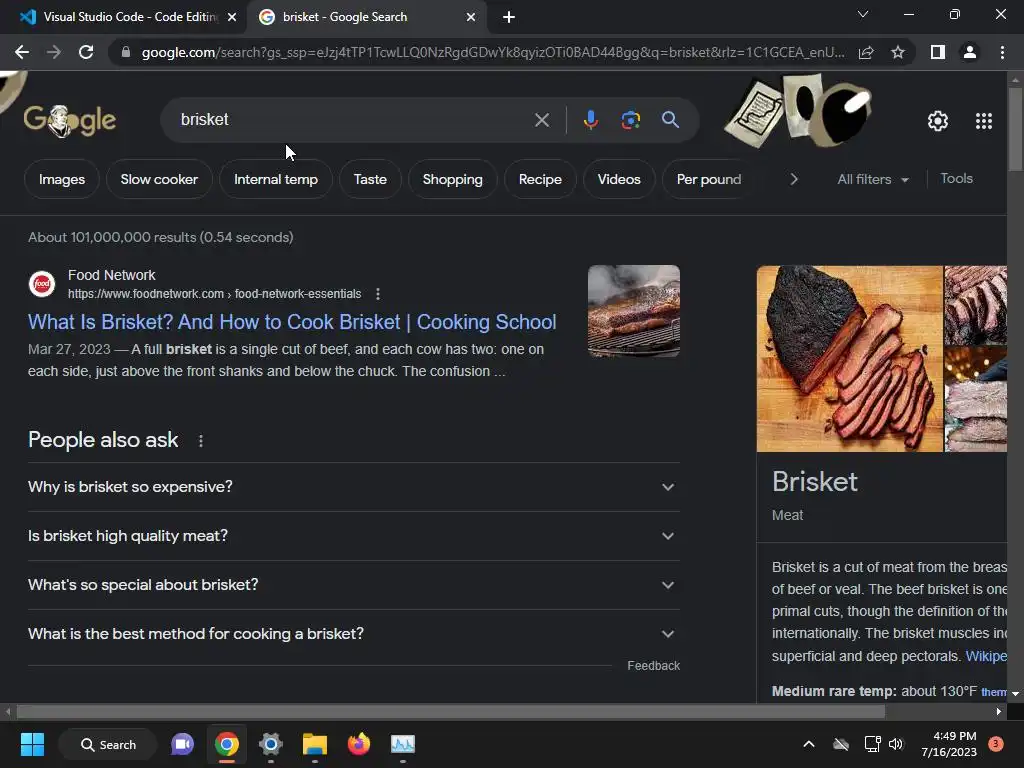
Task: Click into the brisket search field
Action: point(353,120)
